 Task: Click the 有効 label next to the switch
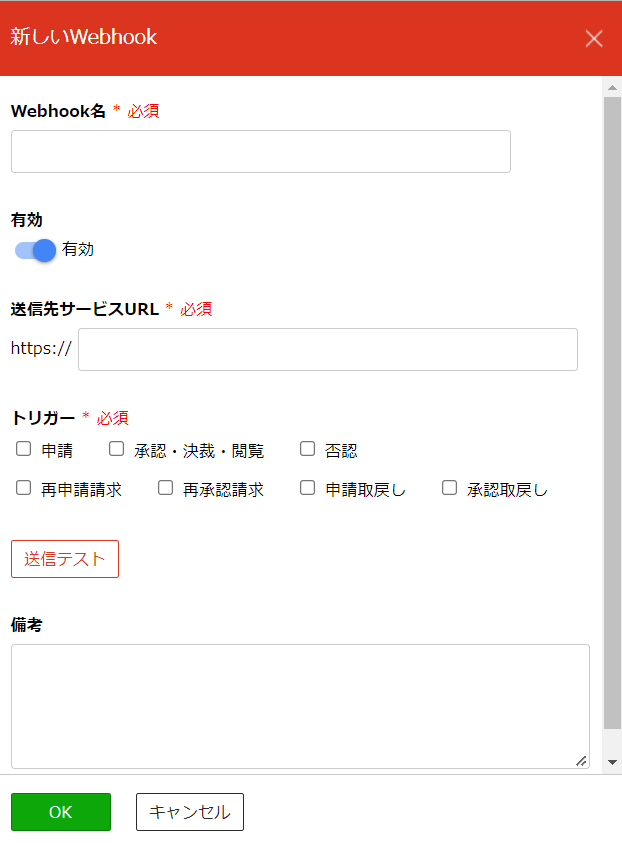pos(78,249)
